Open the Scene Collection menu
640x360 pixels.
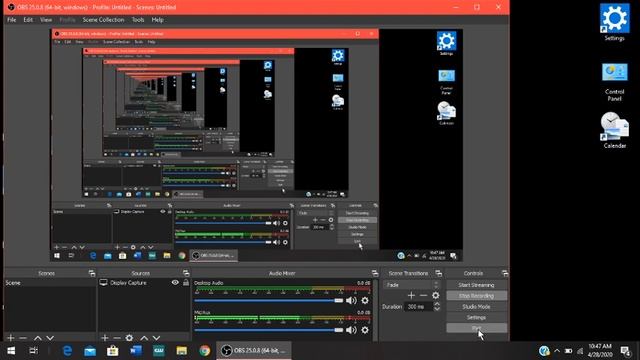(x=103, y=20)
